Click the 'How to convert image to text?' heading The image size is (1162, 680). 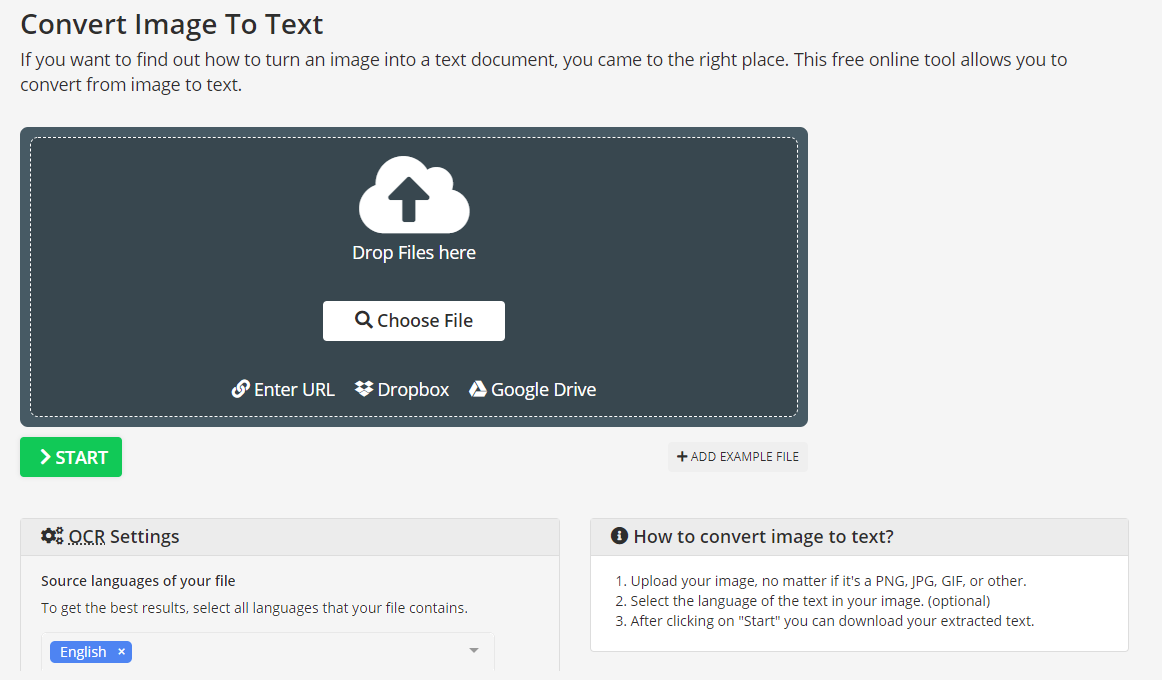point(763,536)
